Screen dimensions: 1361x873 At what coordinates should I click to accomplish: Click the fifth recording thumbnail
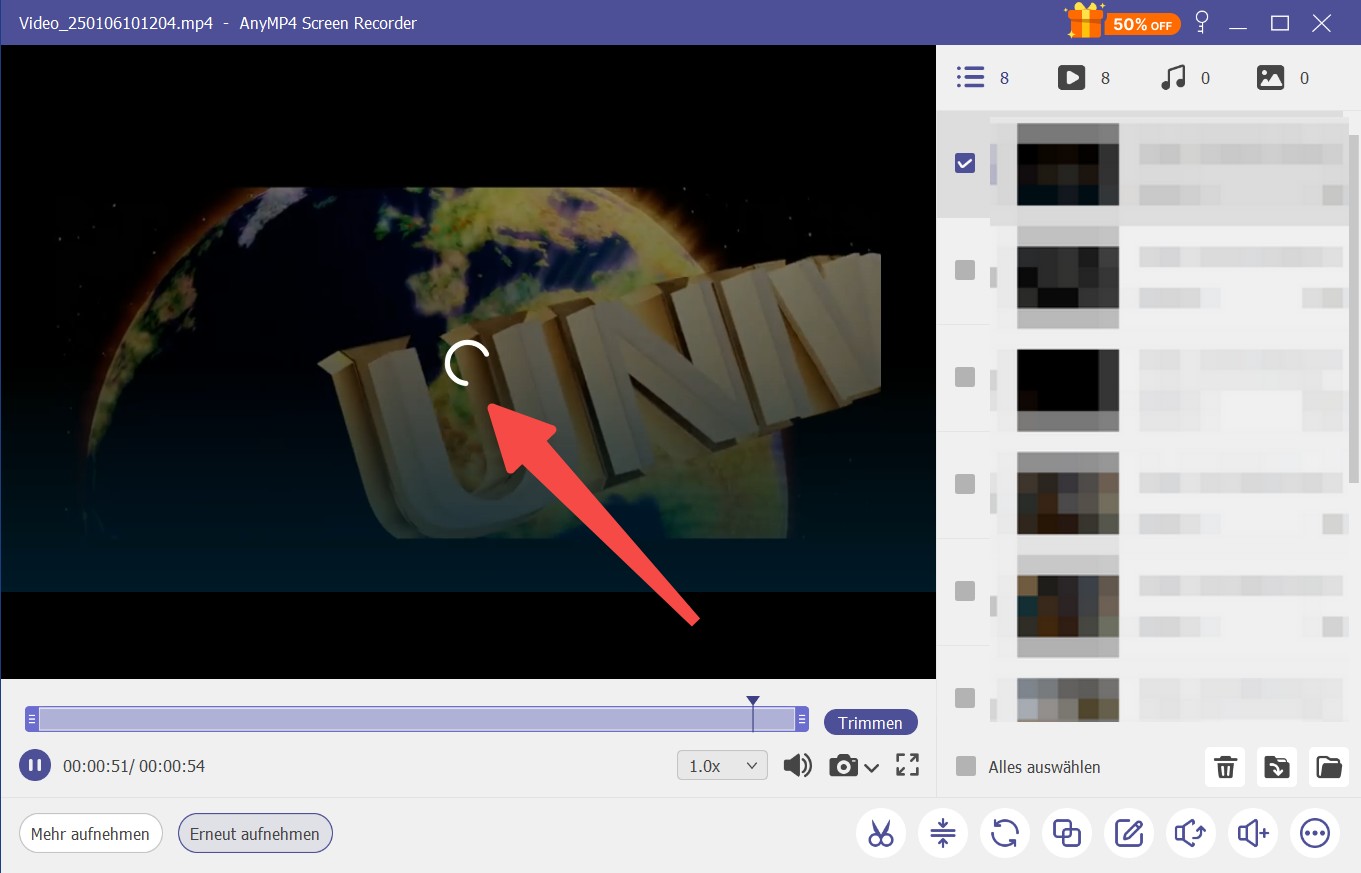[1068, 606]
